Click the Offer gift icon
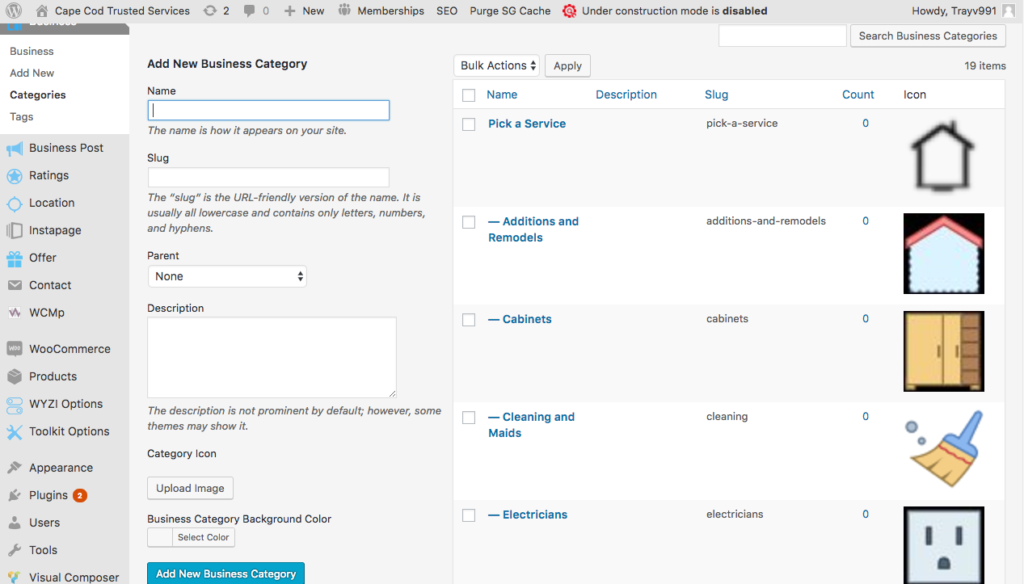Viewport: 1024px width, 584px height. coord(14,258)
